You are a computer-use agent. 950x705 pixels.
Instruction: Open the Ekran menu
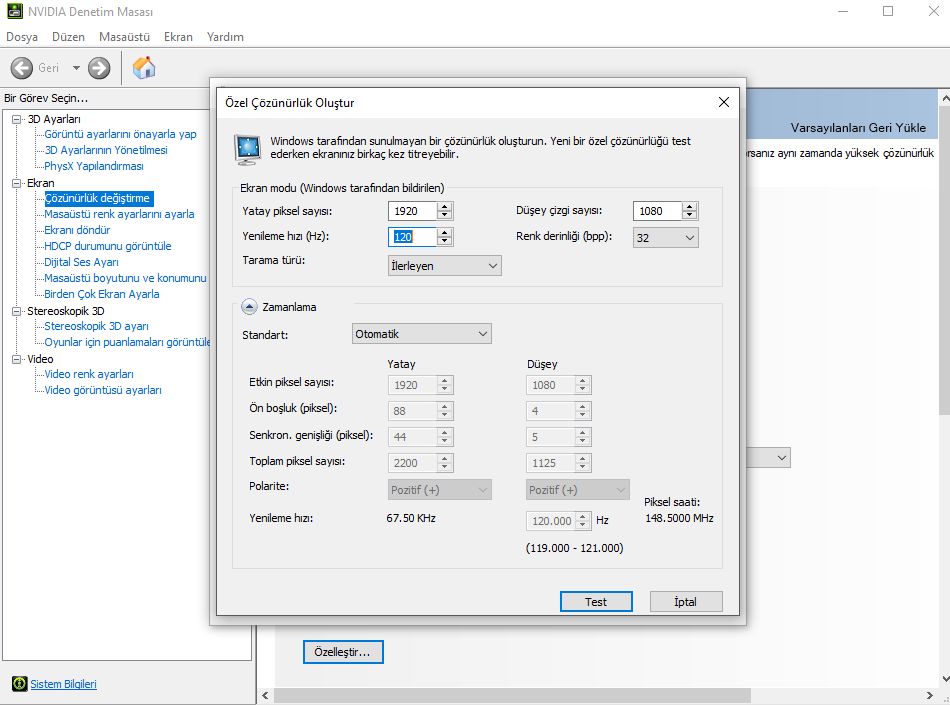178,37
